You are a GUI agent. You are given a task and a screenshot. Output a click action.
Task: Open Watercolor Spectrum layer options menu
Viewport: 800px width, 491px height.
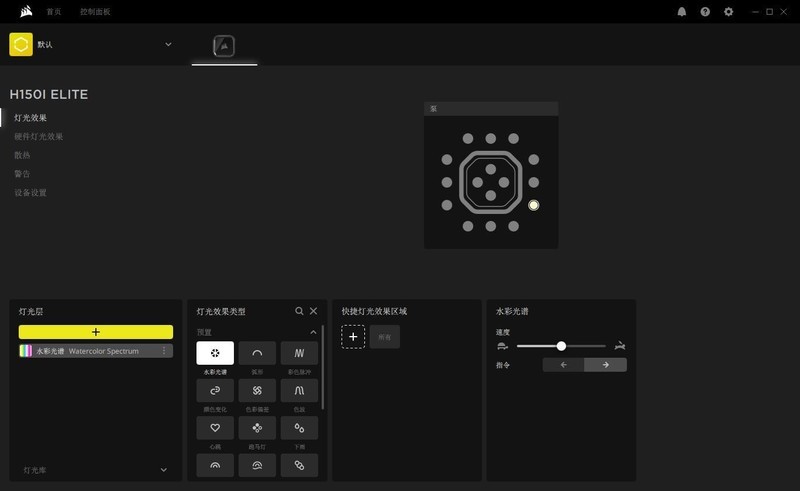coord(164,351)
